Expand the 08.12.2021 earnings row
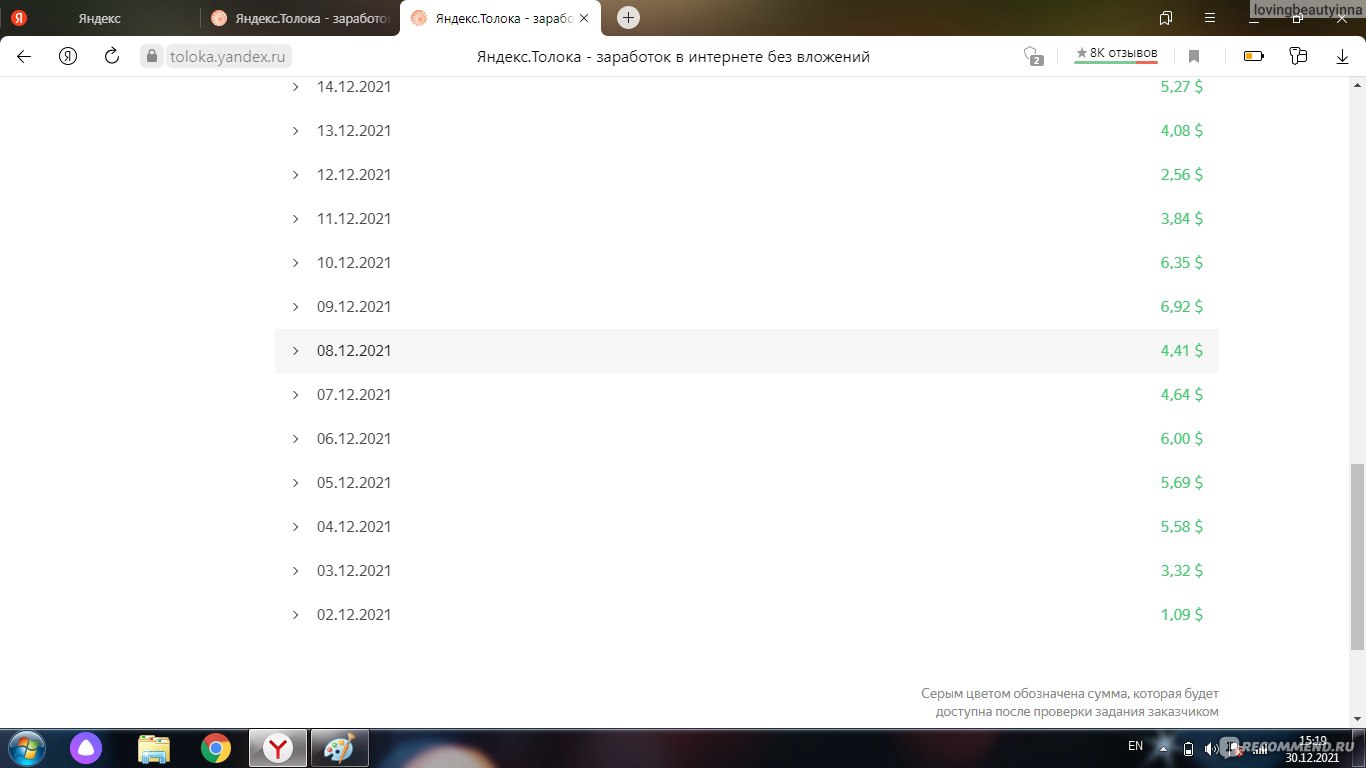 (747, 351)
